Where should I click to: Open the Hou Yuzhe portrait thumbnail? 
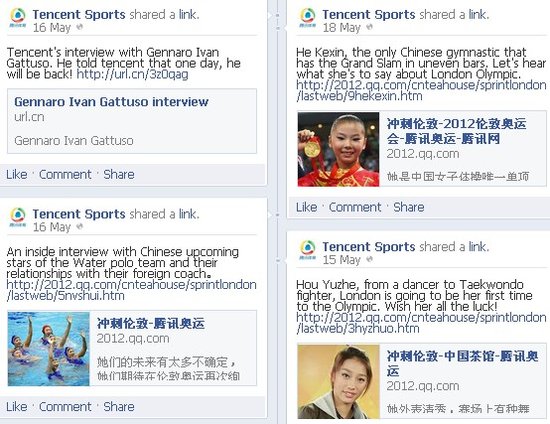(x=338, y=382)
